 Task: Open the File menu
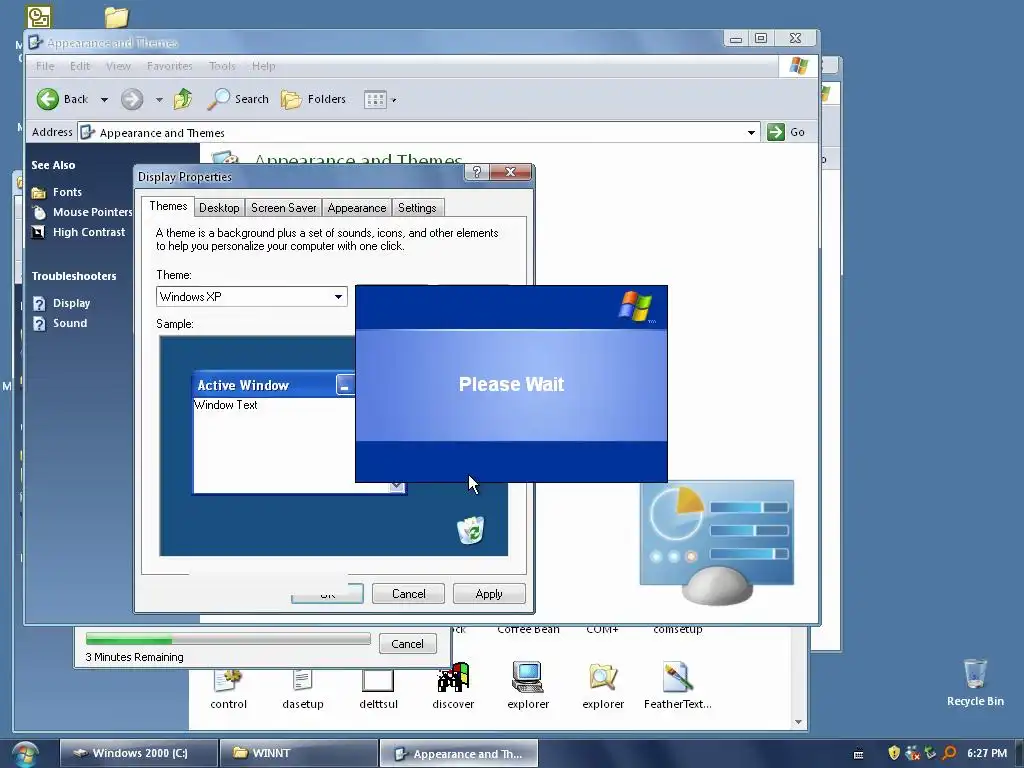(45, 66)
